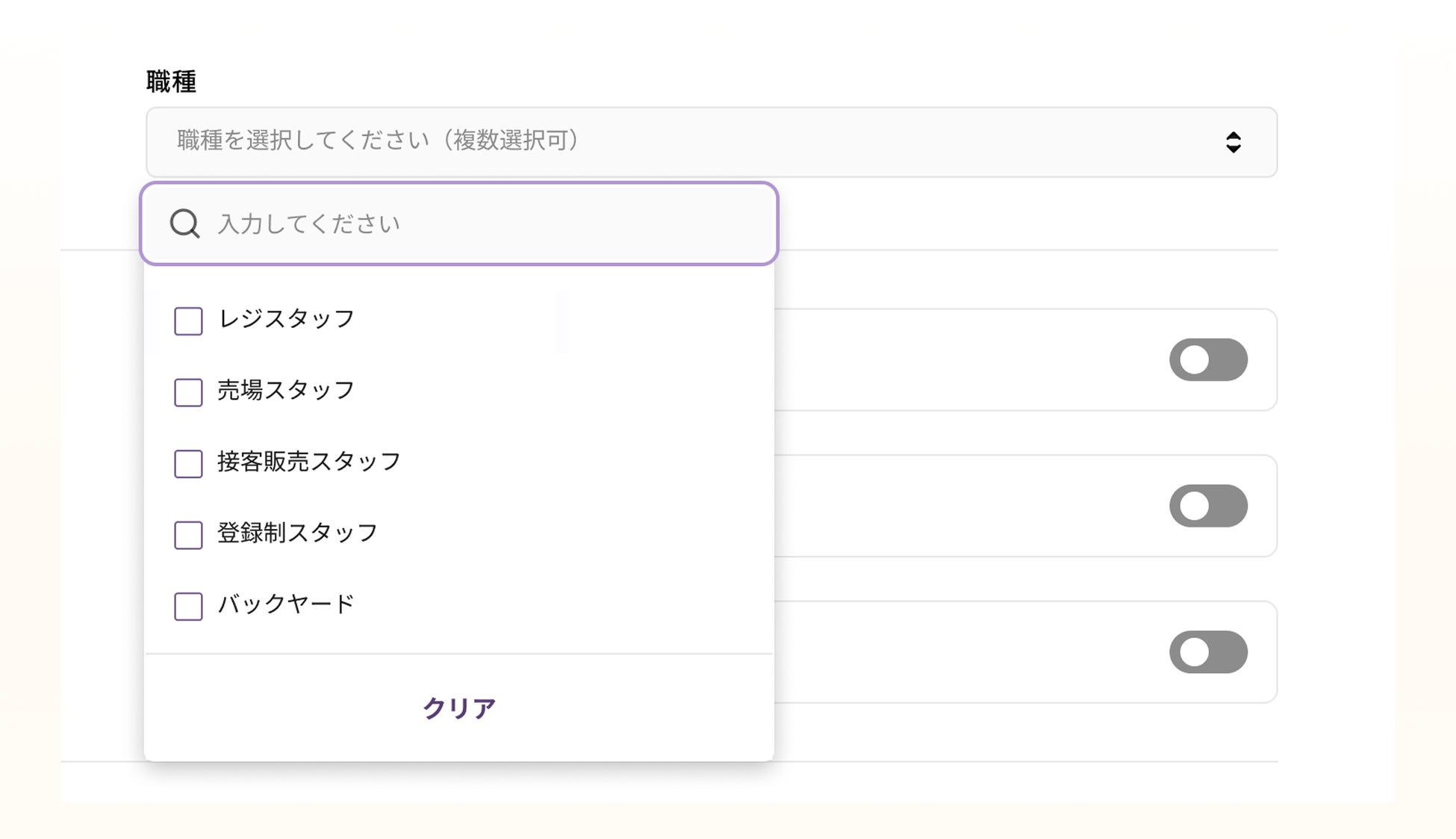Choose the レジスタッフ option text
Screen dimensions: 1456x839
[286, 319]
